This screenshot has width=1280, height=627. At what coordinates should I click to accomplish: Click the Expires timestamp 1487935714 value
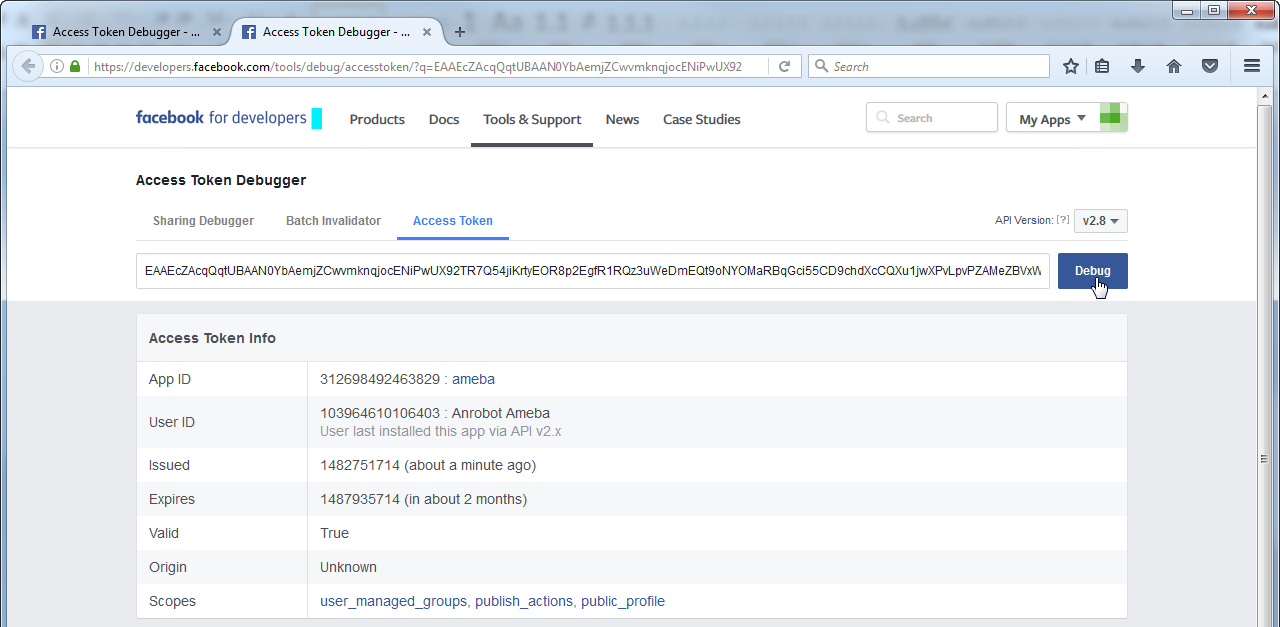[x=360, y=499]
